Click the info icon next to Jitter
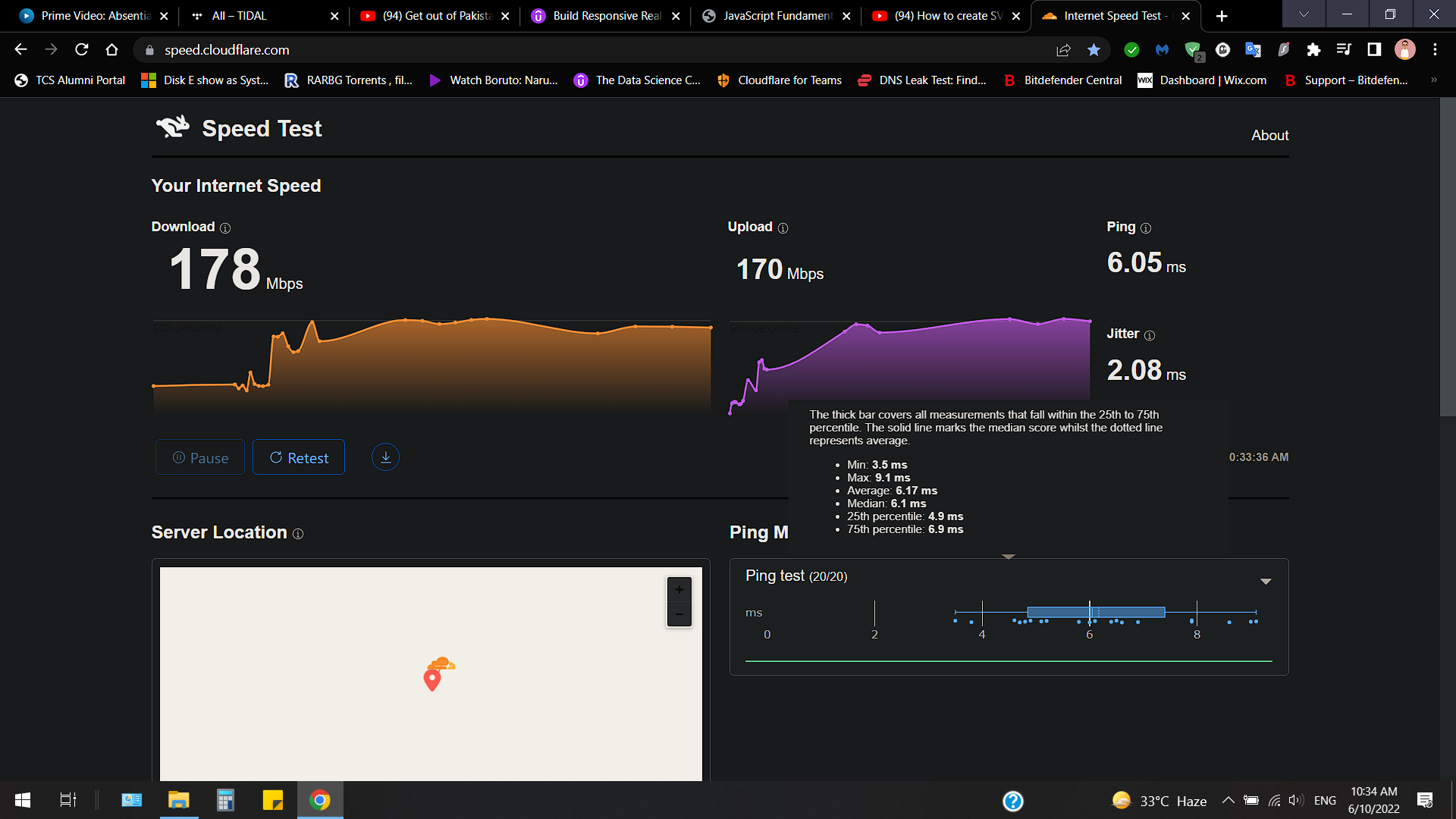1456x819 pixels. [x=1150, y=335]
